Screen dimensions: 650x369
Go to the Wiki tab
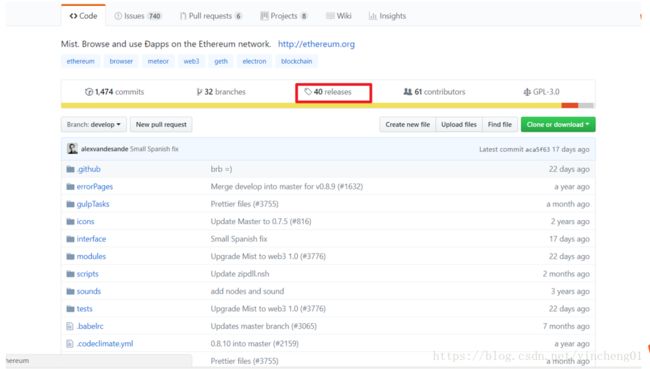click(339, 16)
